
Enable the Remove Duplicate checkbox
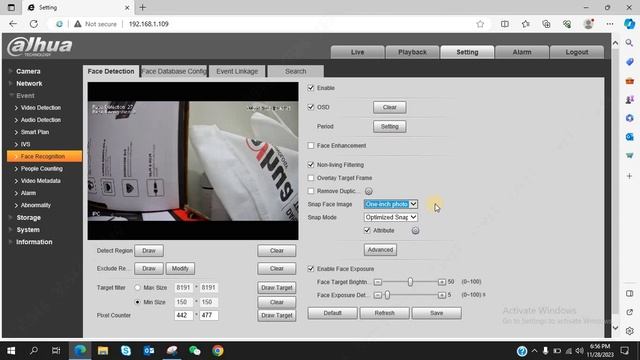(x=311, y=191)
